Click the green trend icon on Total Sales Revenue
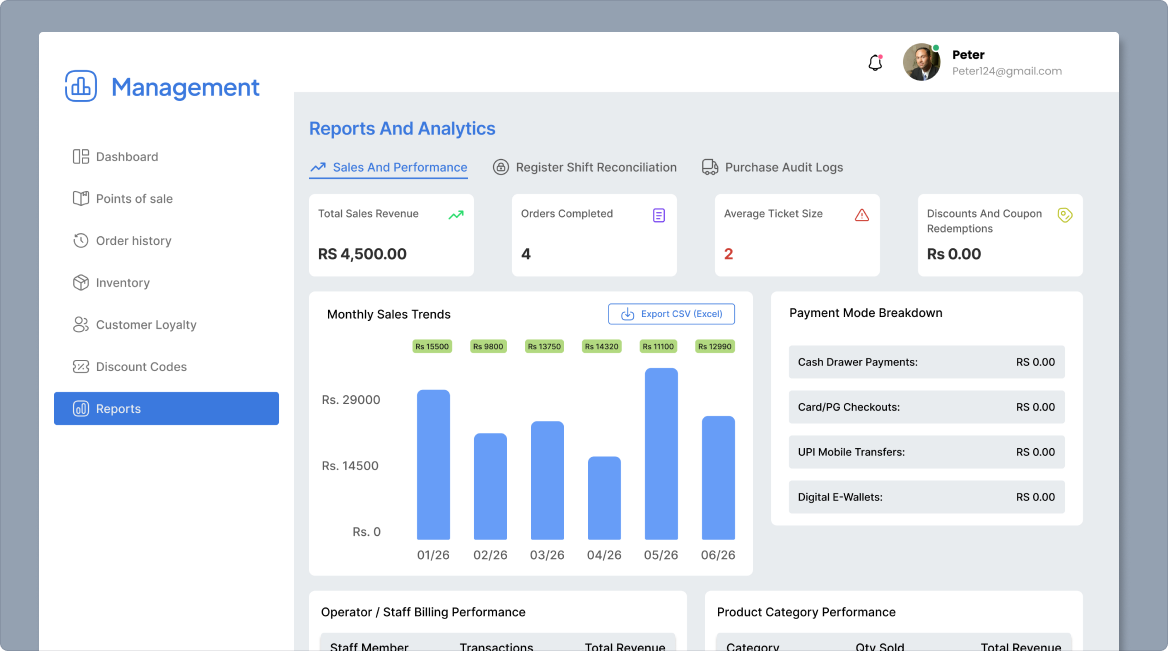 (x=456, y=215)
